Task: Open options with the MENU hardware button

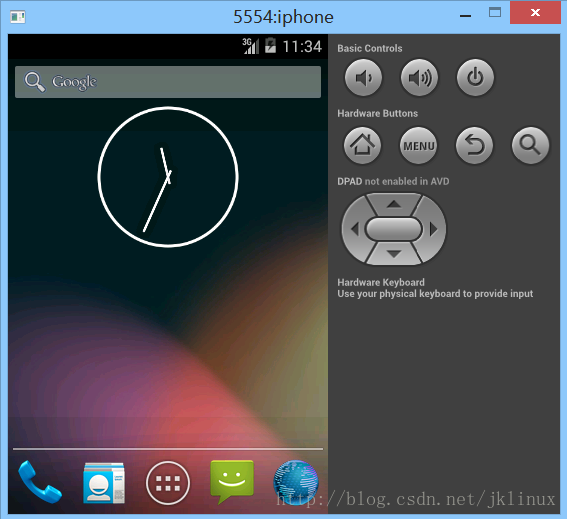Action: tap(419, 145)
